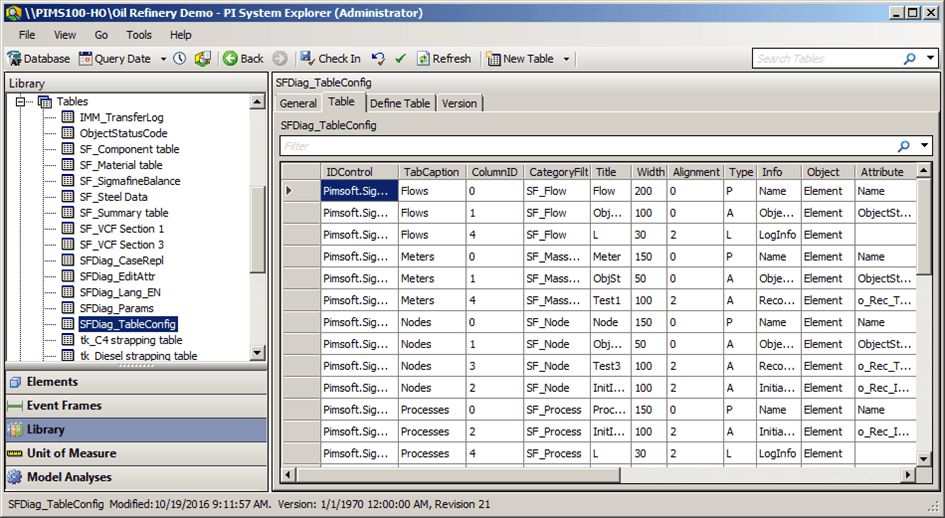The image size is (945, 518).
Task: Click the PI System Explorer title bar icon
Action: [13, 13]
